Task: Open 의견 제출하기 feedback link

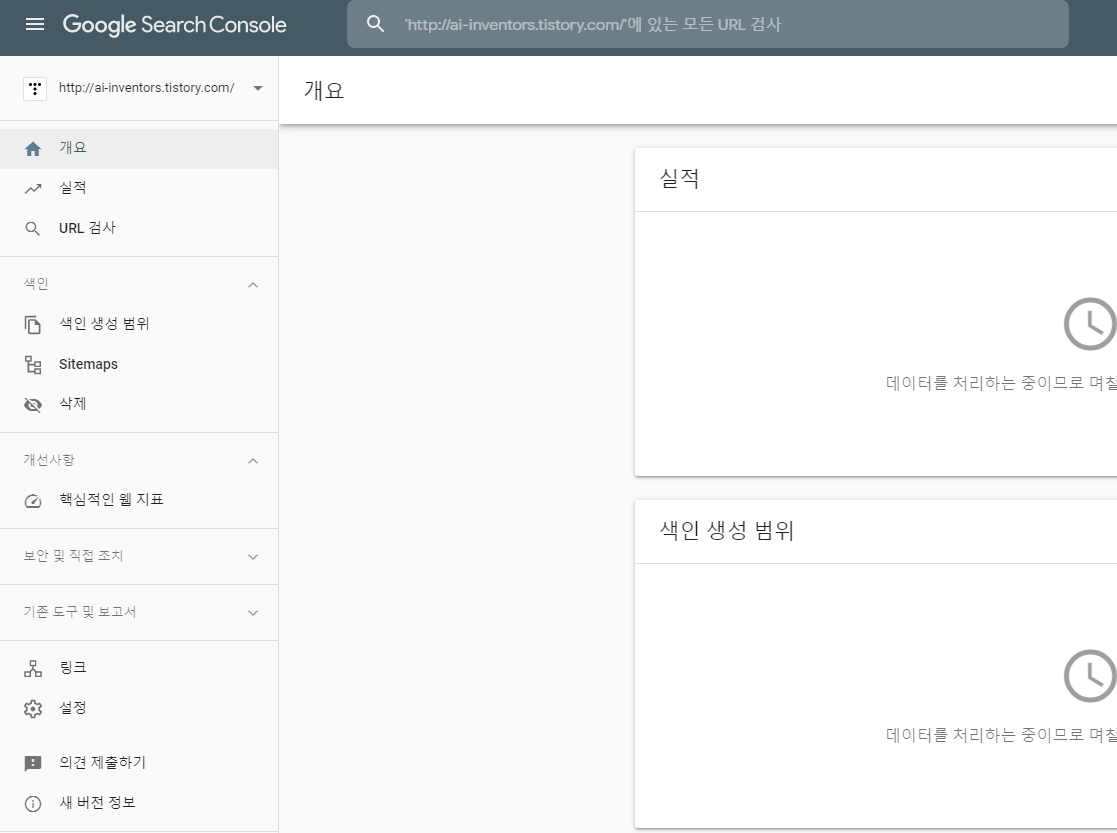Action: point(139,762)
